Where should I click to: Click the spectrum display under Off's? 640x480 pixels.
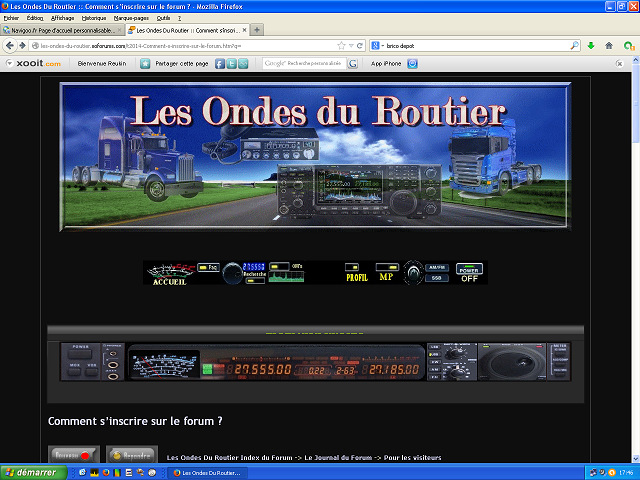pyautogui.click(x=286, y=277)
